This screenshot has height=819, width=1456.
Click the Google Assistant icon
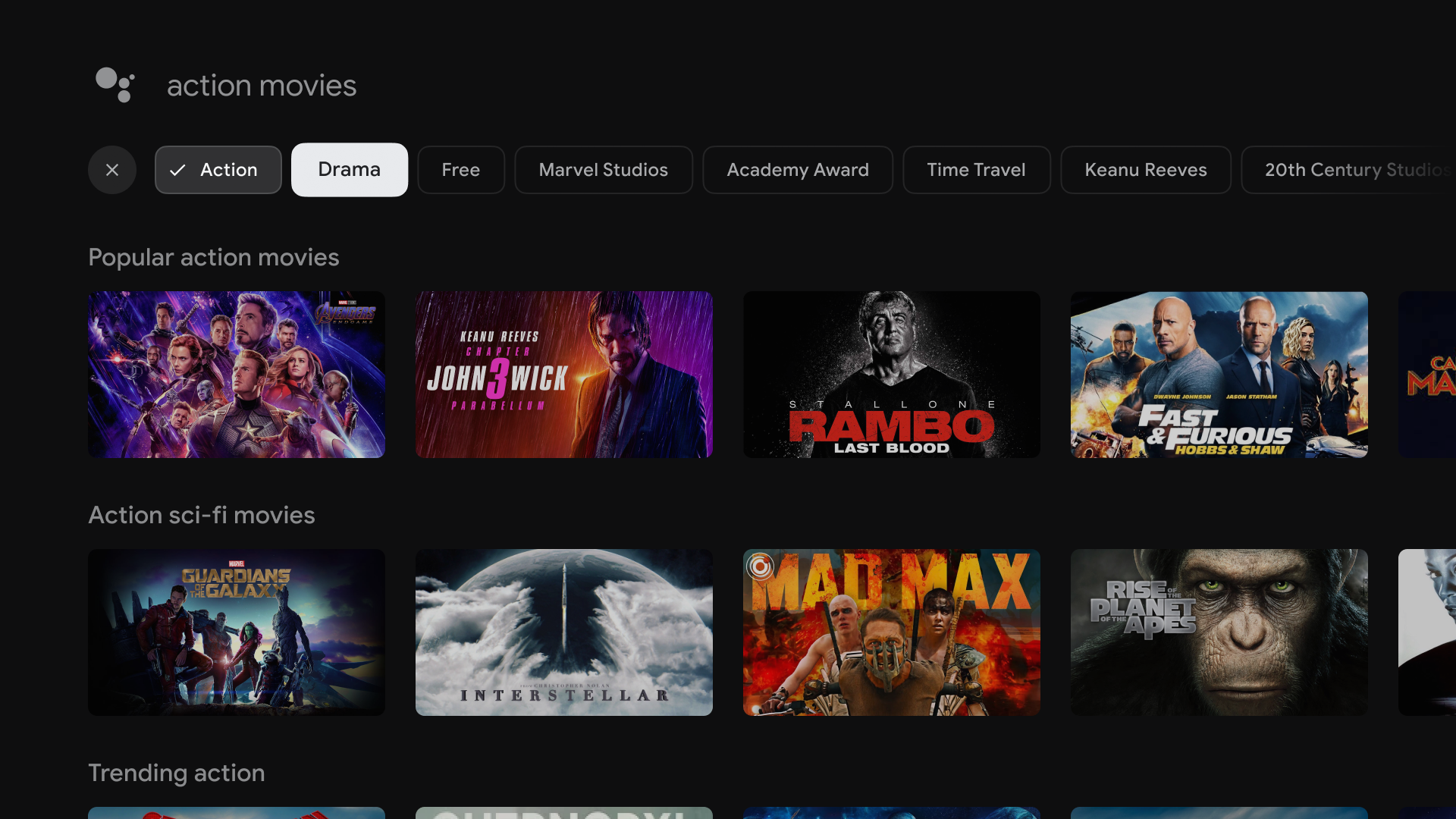tap(115, 84)
